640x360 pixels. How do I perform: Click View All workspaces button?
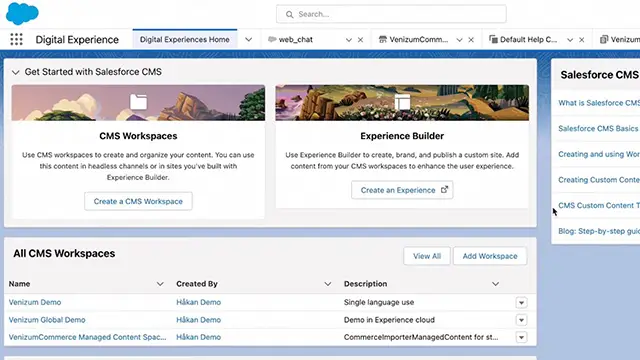[427, 256]
